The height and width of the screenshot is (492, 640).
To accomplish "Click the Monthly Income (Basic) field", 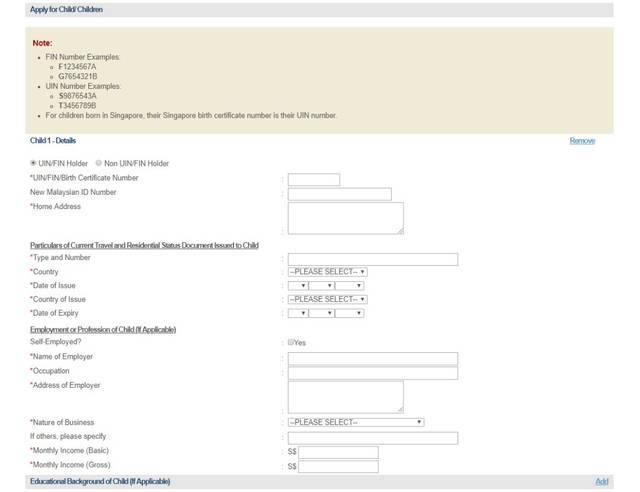I will coord(338,452).
